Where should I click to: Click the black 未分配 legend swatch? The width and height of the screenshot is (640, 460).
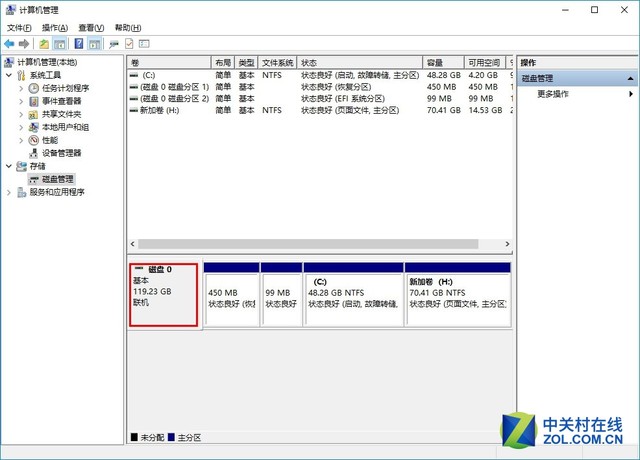click(134, 437)
